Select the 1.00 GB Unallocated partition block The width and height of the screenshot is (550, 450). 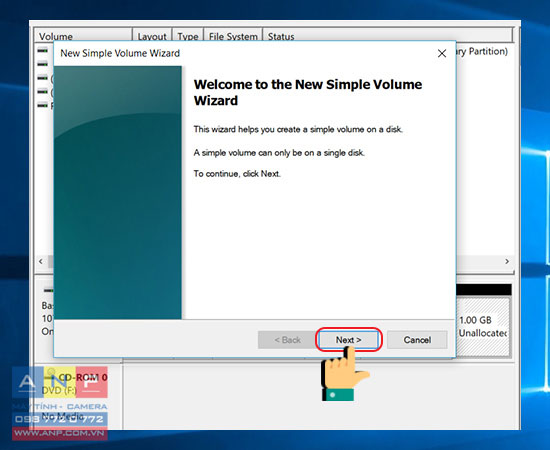coord(483,327)
